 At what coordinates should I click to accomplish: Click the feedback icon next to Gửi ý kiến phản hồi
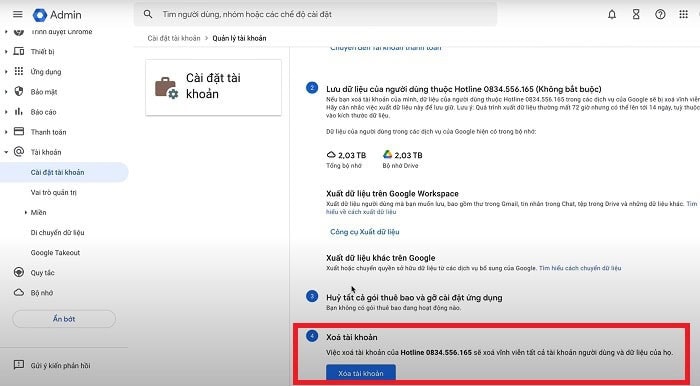point(19,365)
